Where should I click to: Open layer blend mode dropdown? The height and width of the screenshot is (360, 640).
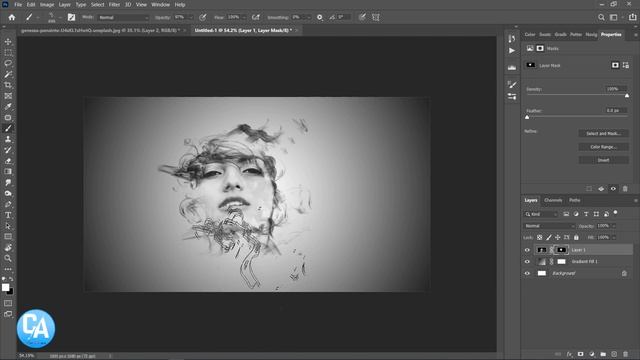pos(549,226)
